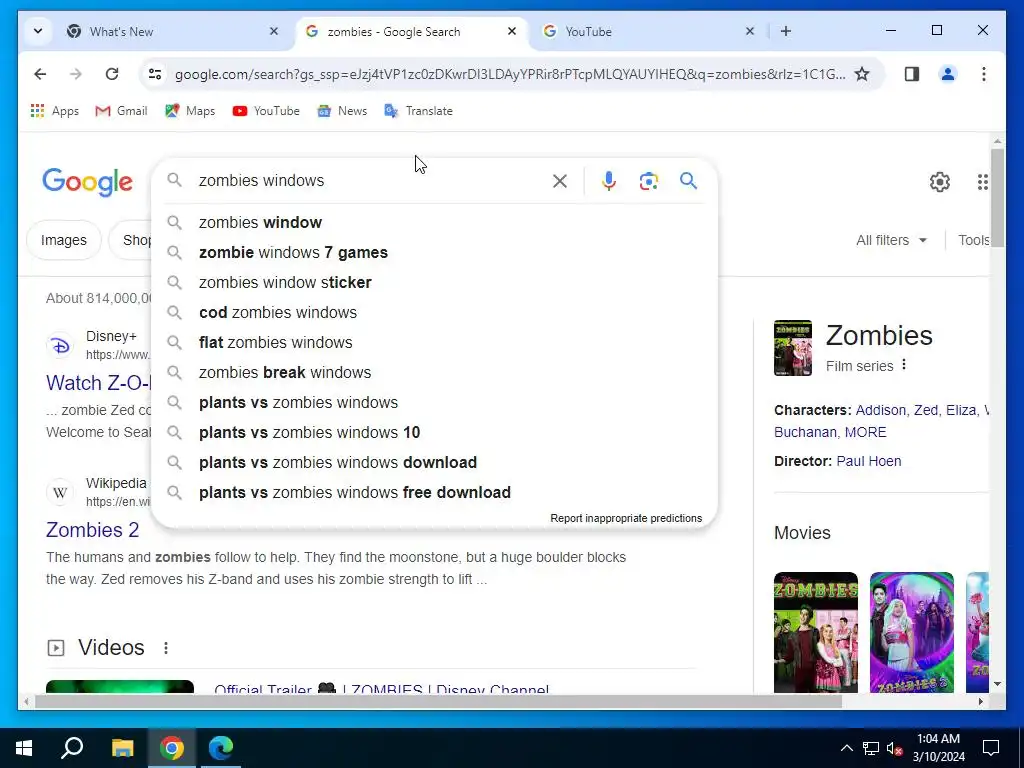
Task: Open Windows Start menu
Action: click(24, 748)
